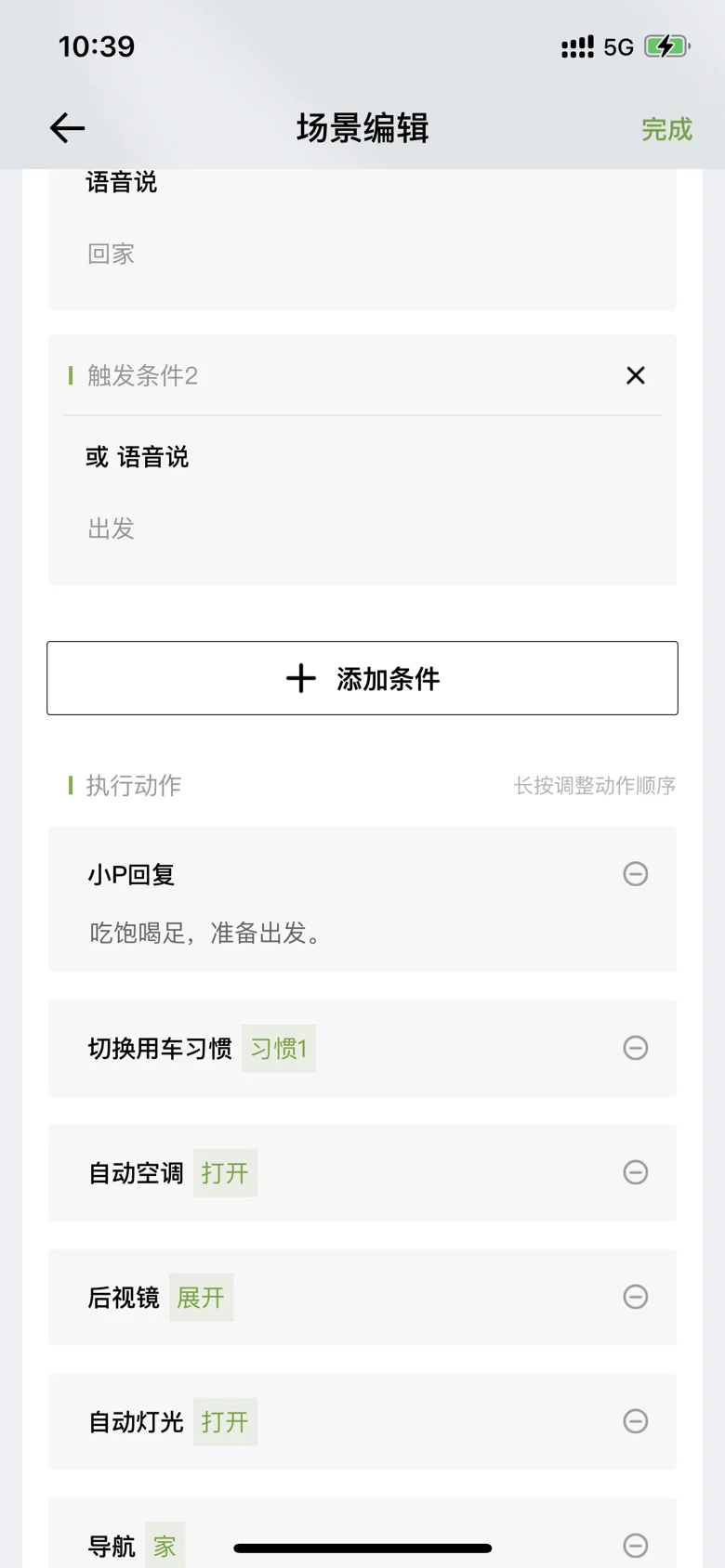Tap the back arrow icon
Image resolution: width=725 pixels, height=1568 pixels.
[67, 128]
